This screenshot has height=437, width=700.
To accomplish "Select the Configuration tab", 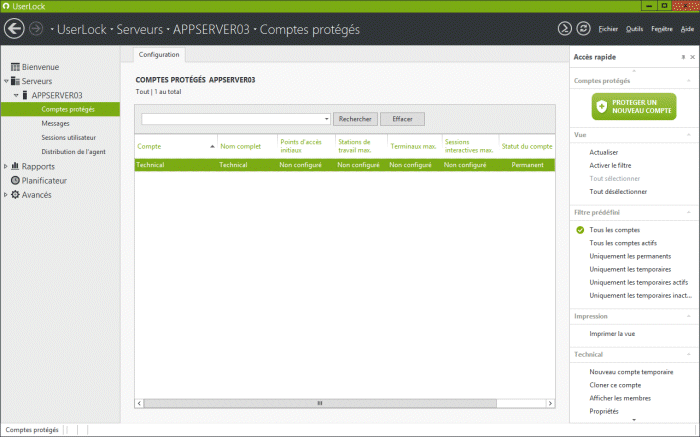I will (x=159, y=54).
